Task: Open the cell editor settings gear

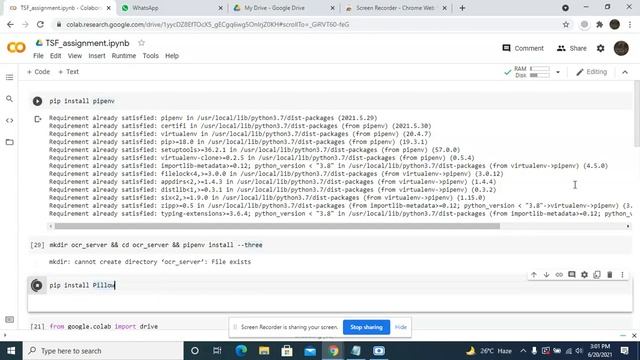Action: point(584,275)
